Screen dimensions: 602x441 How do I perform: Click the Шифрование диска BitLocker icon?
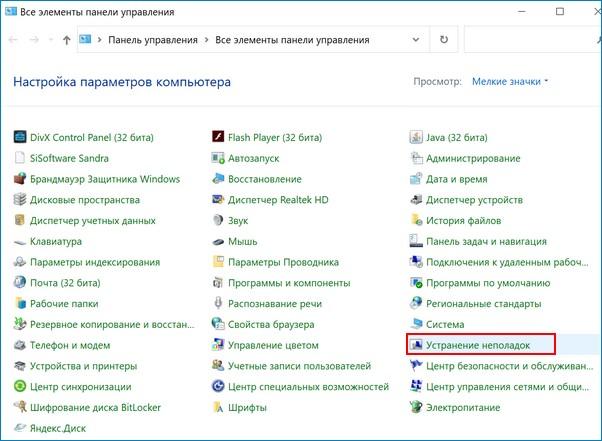coord(20,407)
